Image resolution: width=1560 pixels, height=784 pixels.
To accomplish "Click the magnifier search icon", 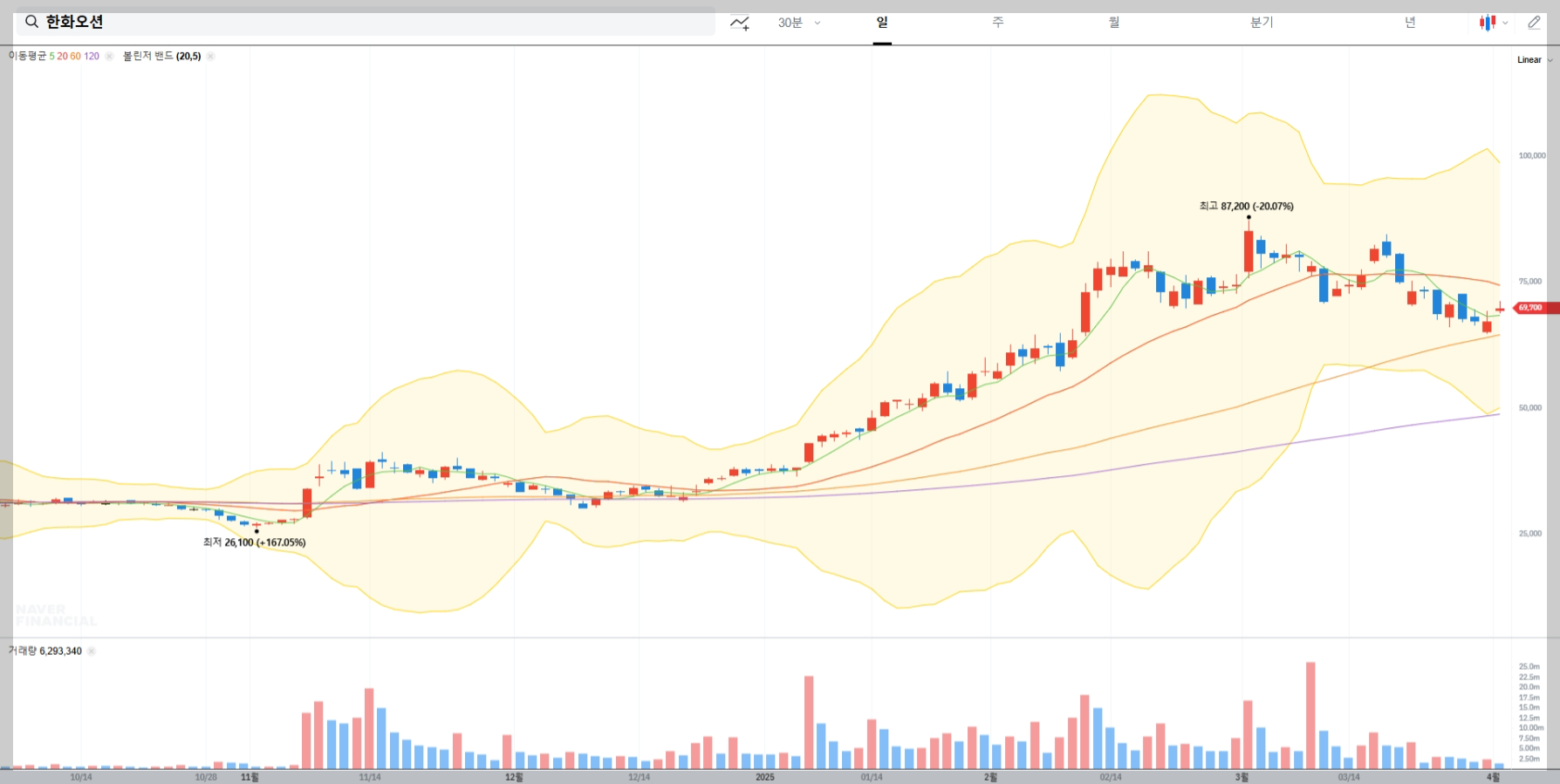I will click(x=31, y=22).
